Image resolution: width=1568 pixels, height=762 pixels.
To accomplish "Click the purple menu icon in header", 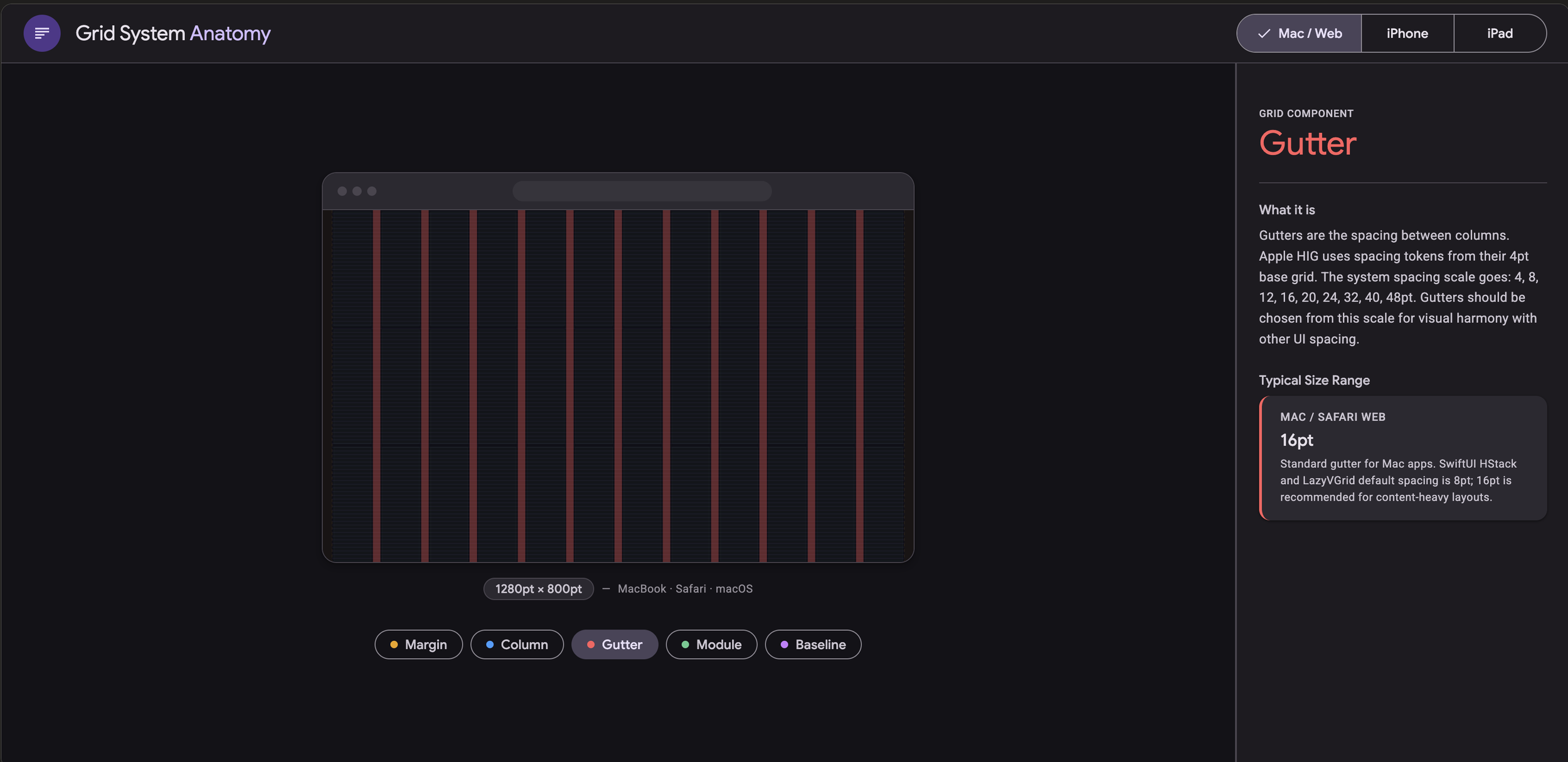I will [42, 33].
